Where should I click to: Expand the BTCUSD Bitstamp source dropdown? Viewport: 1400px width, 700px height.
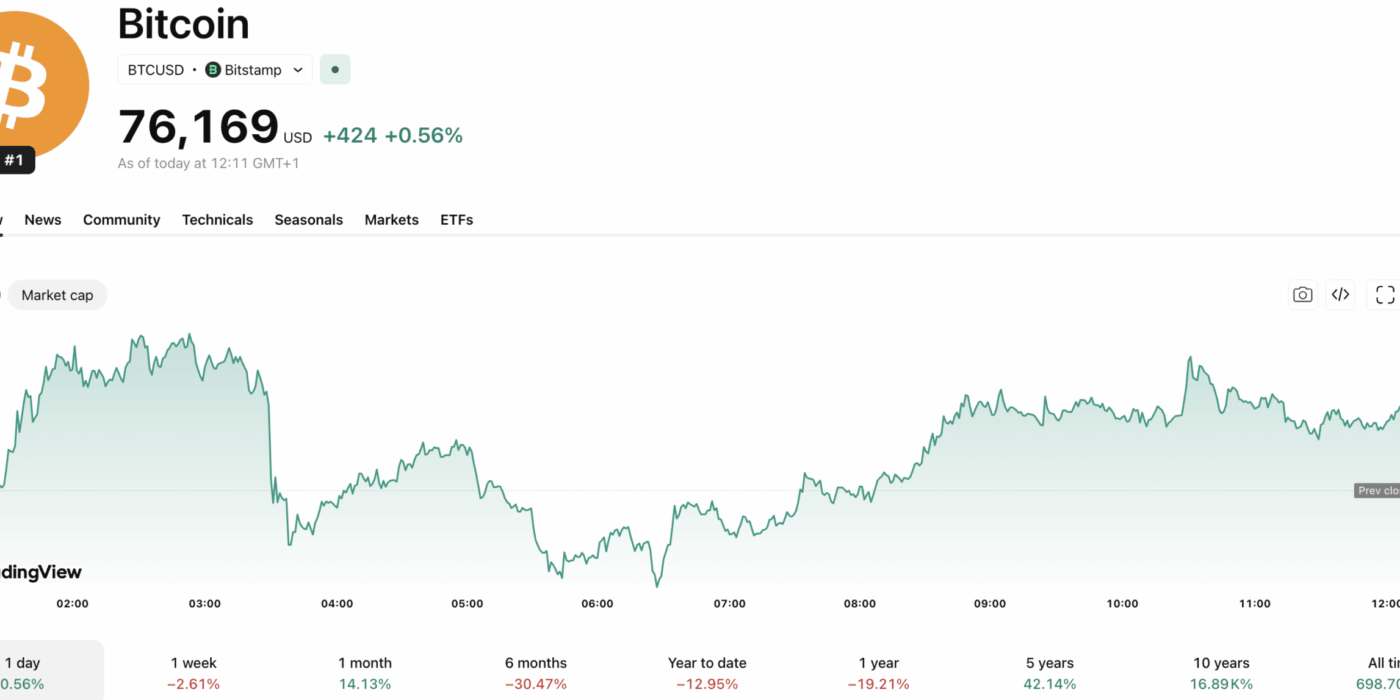point(298,70)
